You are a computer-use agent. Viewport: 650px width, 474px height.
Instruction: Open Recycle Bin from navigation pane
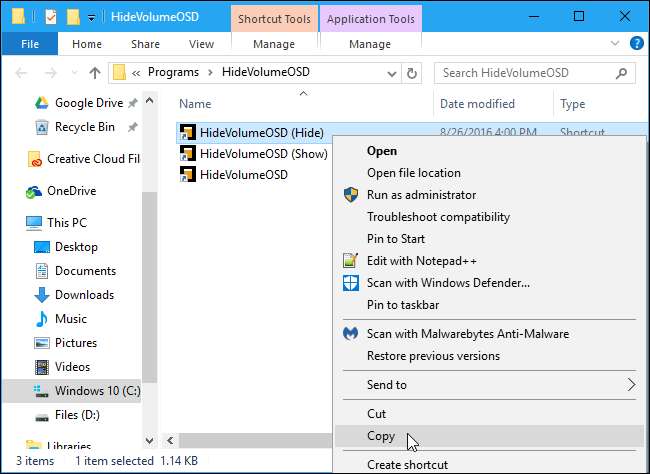tap(41, 127)
